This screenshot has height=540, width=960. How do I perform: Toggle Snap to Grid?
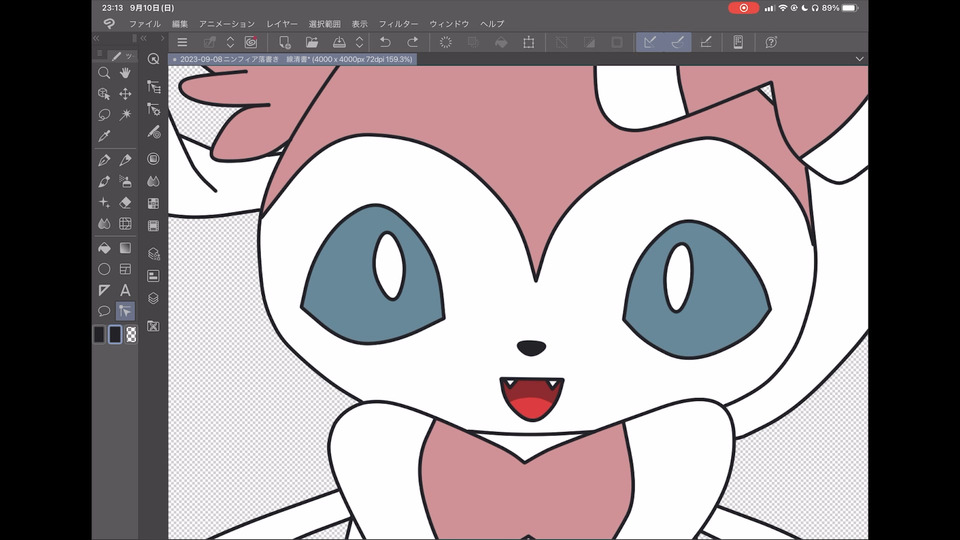click(706, 42)
